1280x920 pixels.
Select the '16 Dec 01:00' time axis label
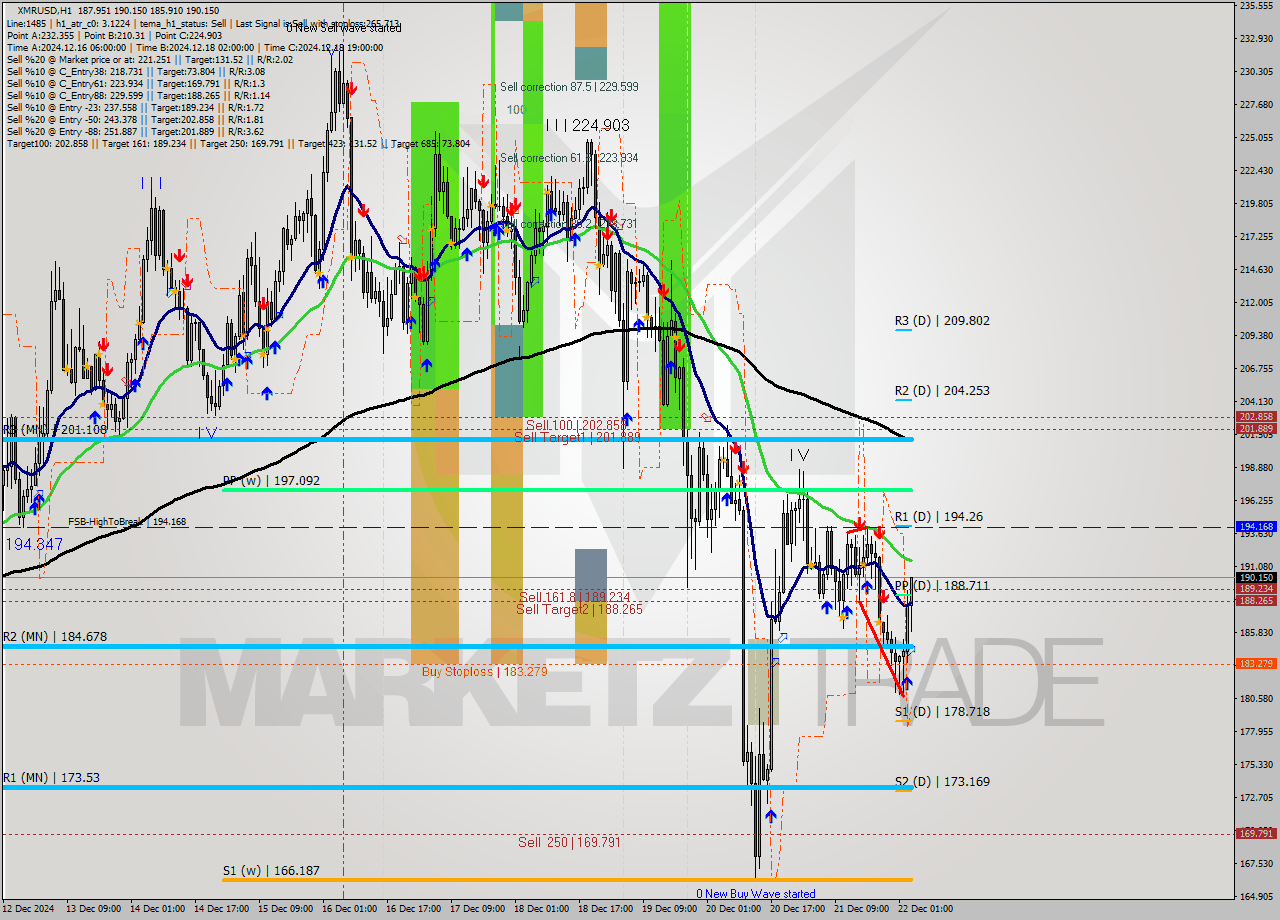[x=350, y=909]
